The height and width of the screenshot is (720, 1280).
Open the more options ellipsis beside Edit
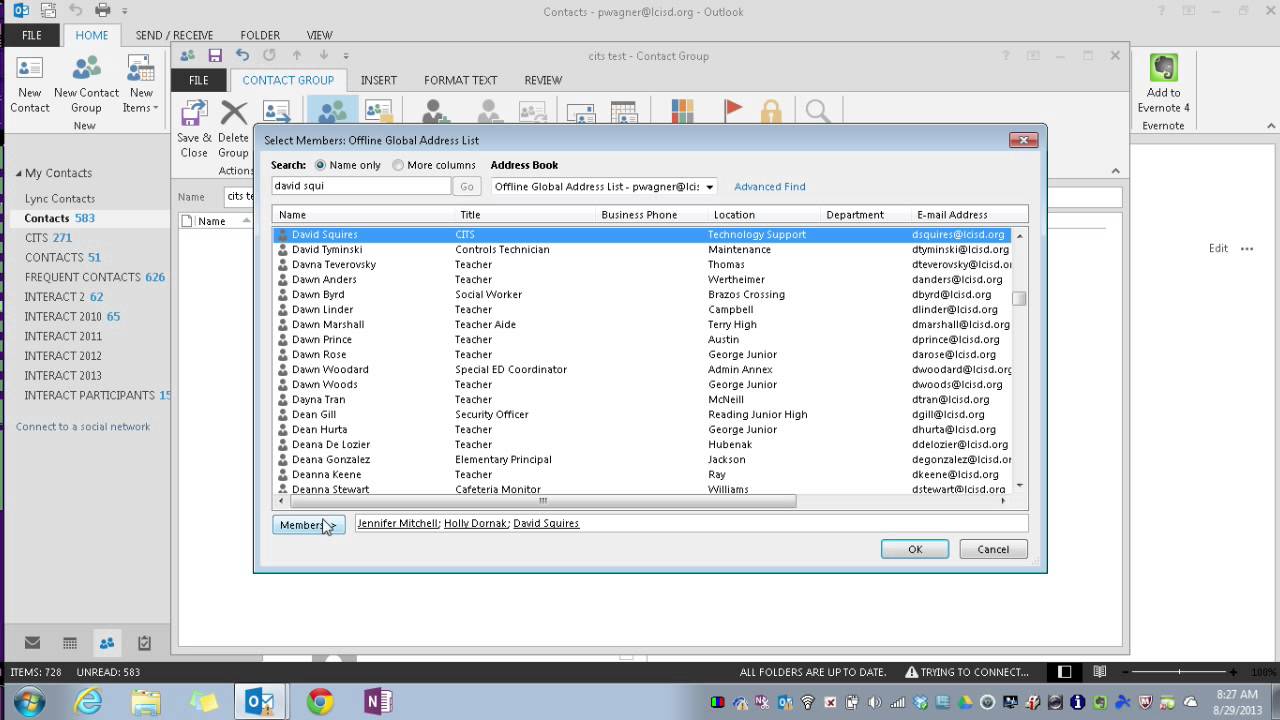1247,249
